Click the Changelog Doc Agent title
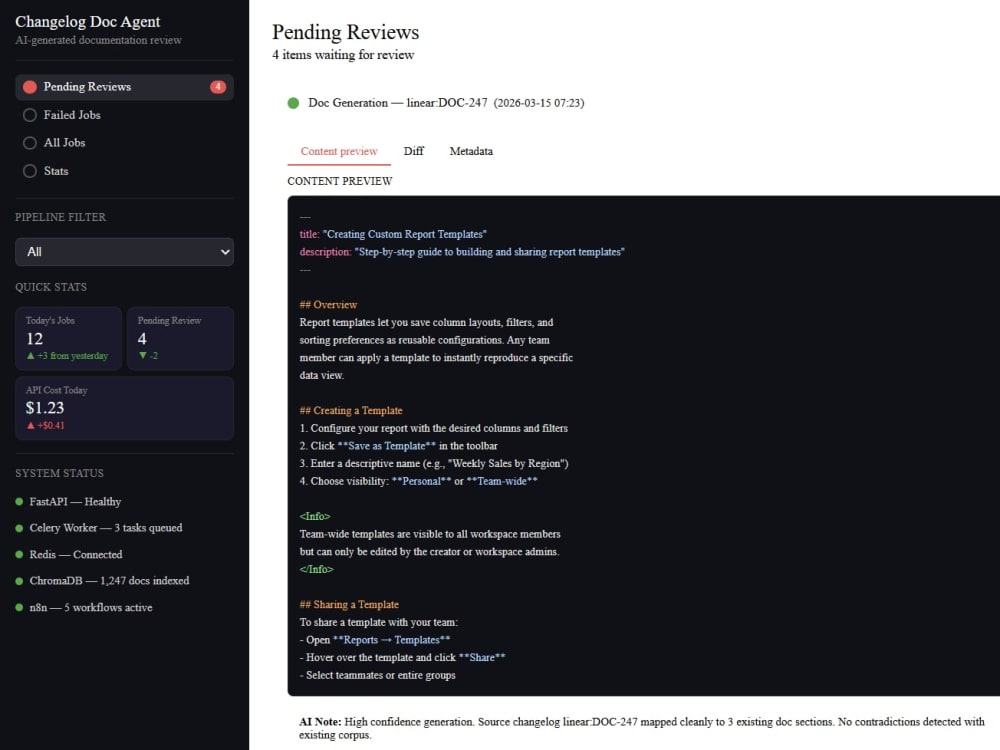1000x750 pixels. click(87, 22)
